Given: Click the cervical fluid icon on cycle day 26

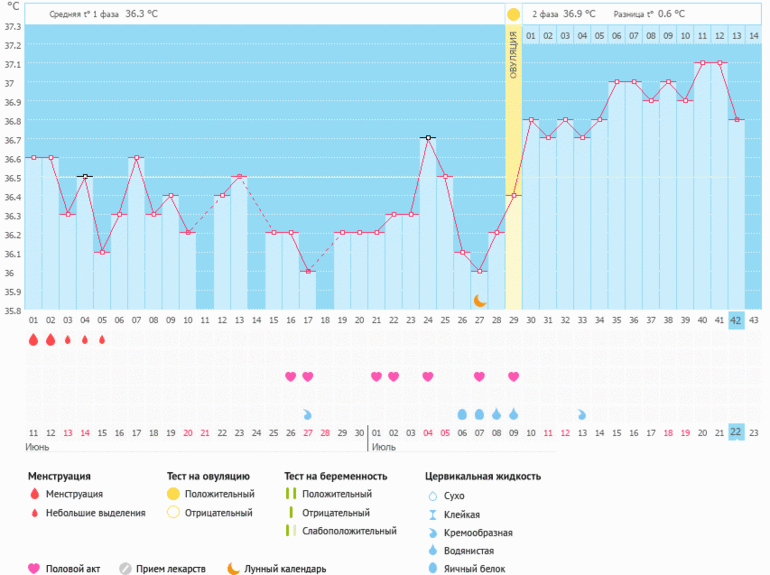Looking at the screenshot, I should tap(462, 414).
